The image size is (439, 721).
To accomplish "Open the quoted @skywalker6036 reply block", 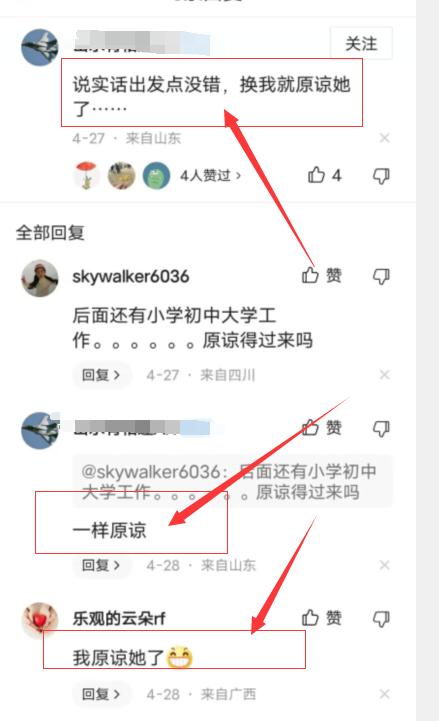I will point(232,481).
